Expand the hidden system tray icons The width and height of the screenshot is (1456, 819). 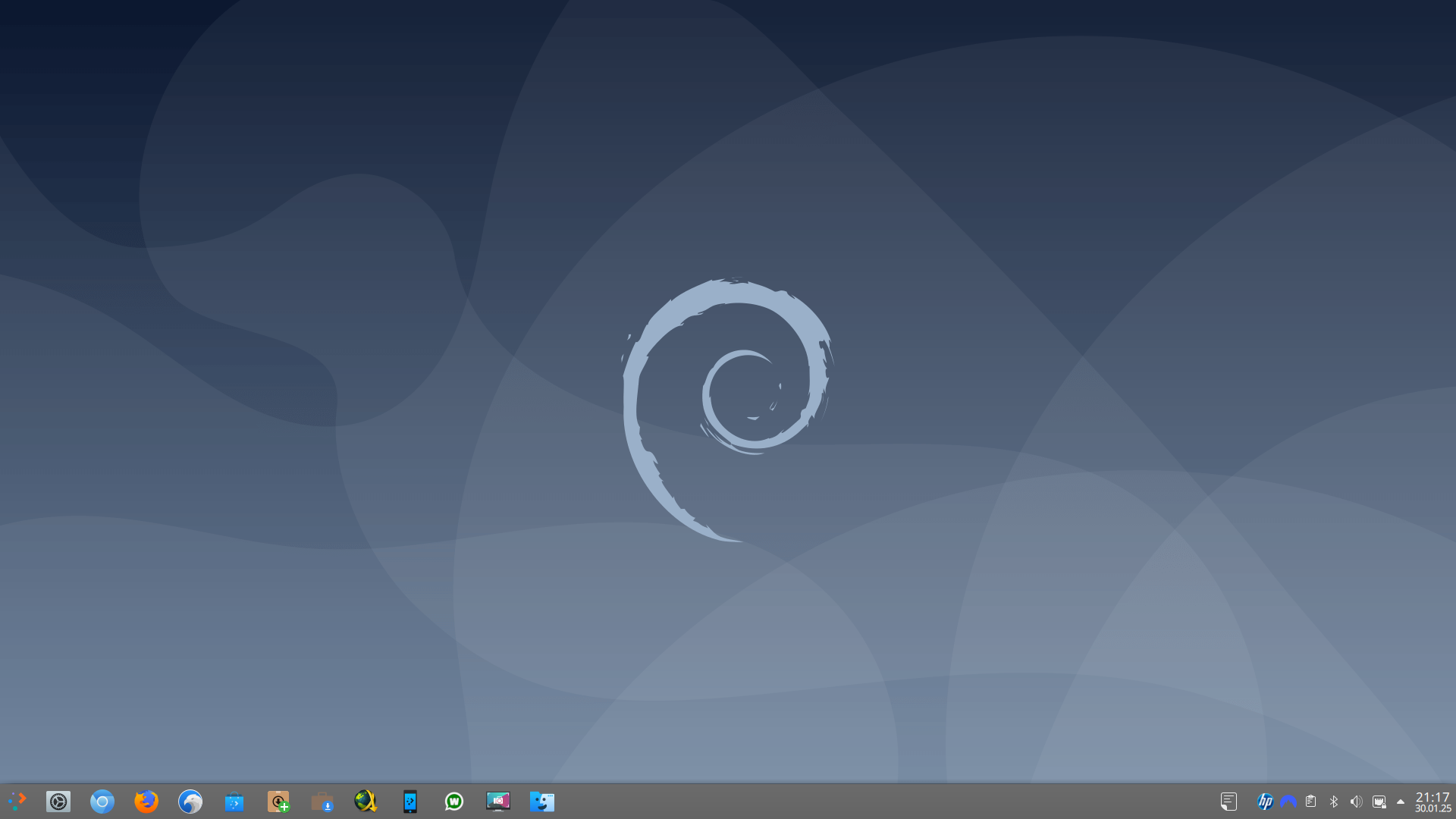pos(1401,802)
